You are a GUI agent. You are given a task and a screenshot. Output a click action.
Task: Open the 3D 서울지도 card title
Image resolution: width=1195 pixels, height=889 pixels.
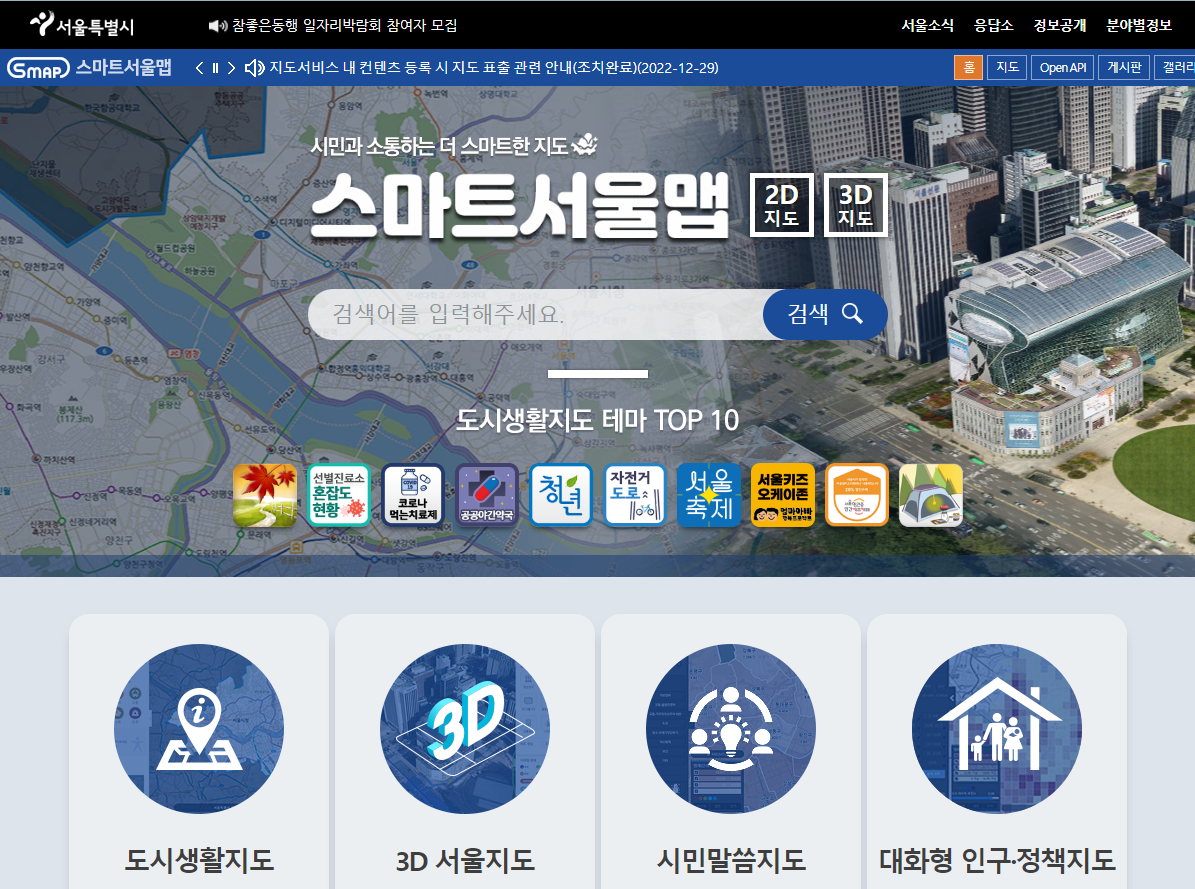click(465, 861)
